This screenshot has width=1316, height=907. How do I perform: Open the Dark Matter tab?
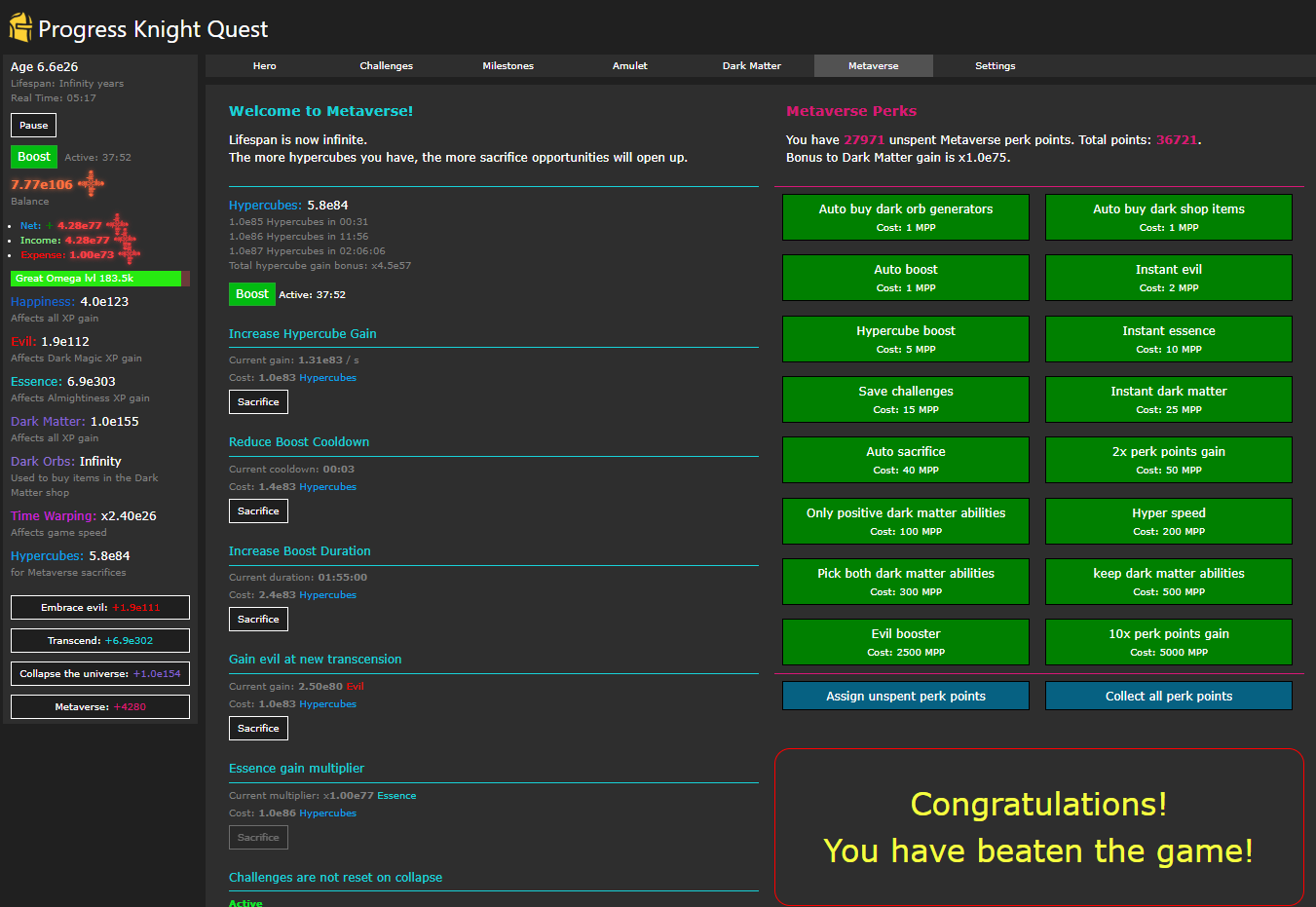(751, 66)
